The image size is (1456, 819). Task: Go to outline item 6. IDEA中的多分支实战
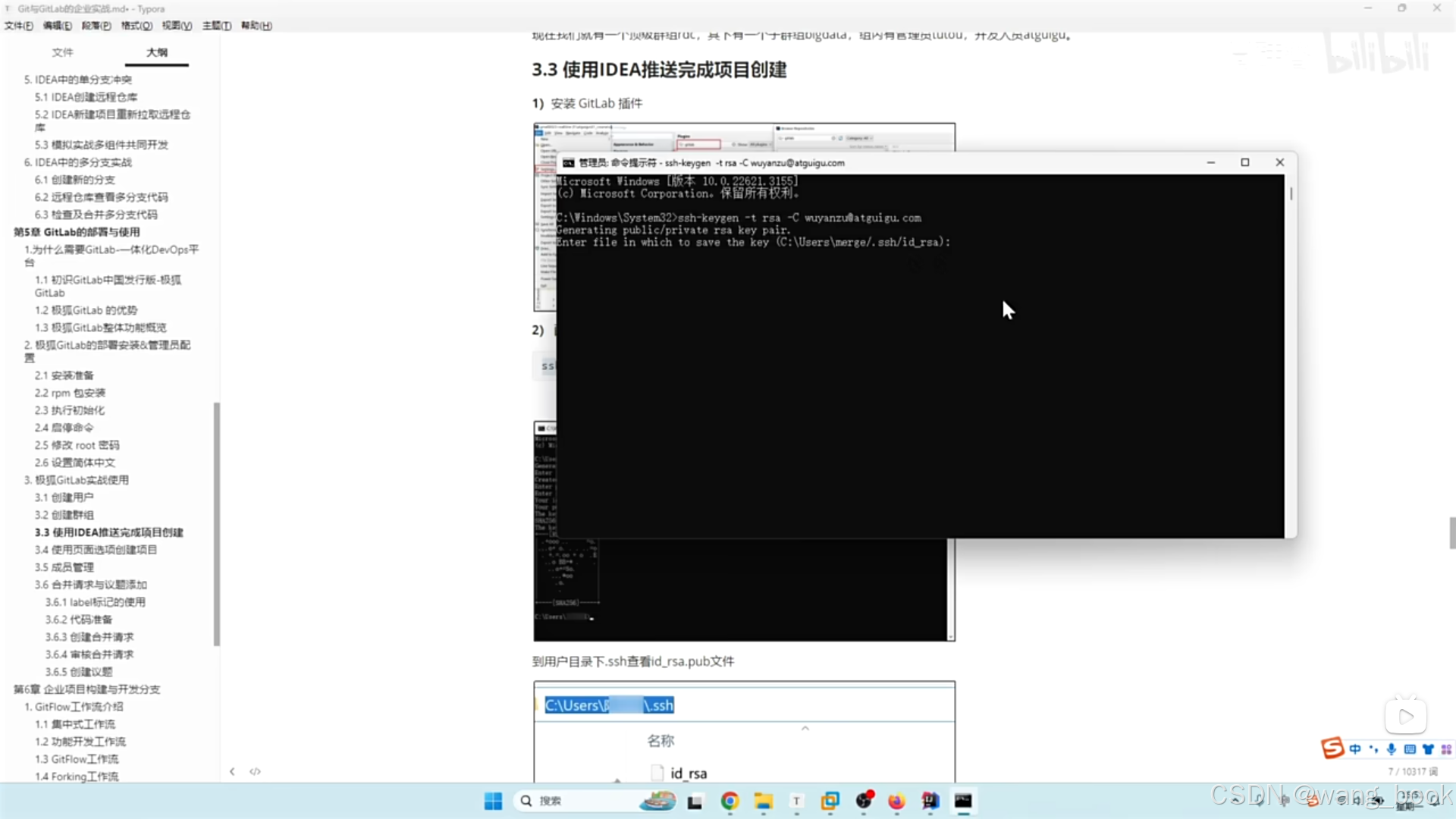pos(77,162)
